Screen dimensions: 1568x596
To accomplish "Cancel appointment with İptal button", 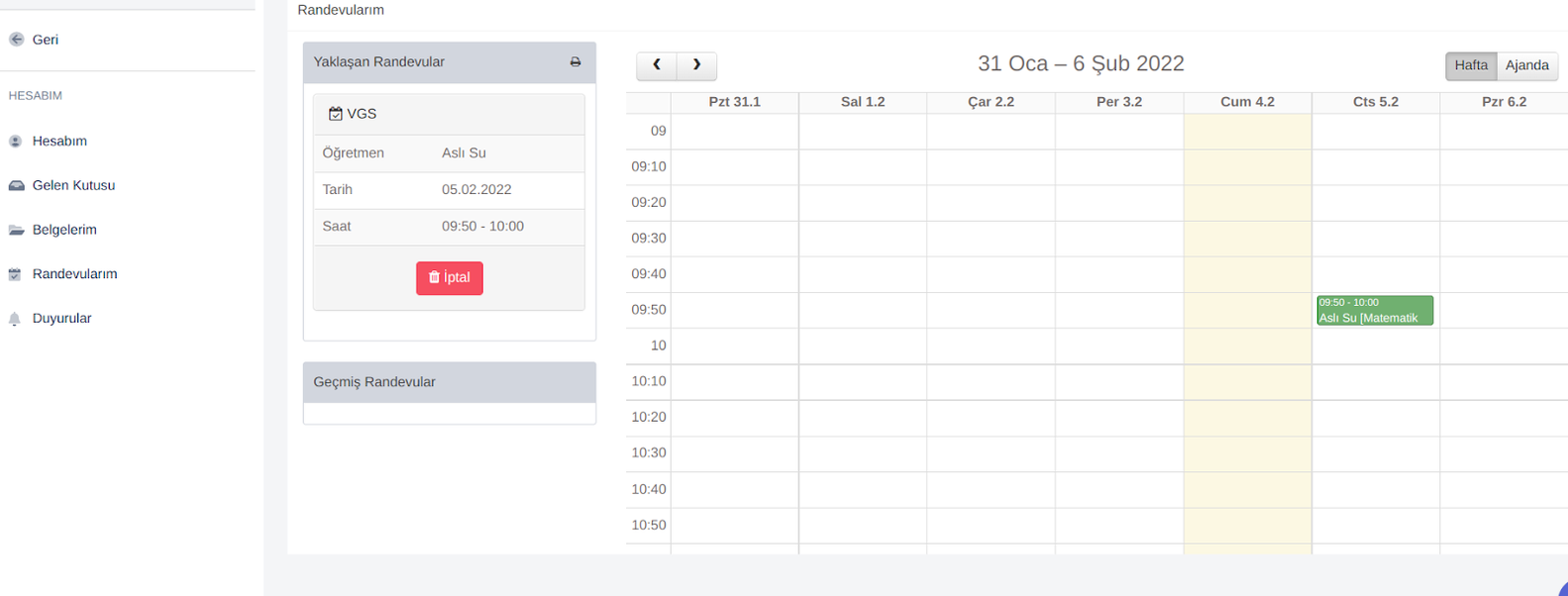I will point(450,278).
